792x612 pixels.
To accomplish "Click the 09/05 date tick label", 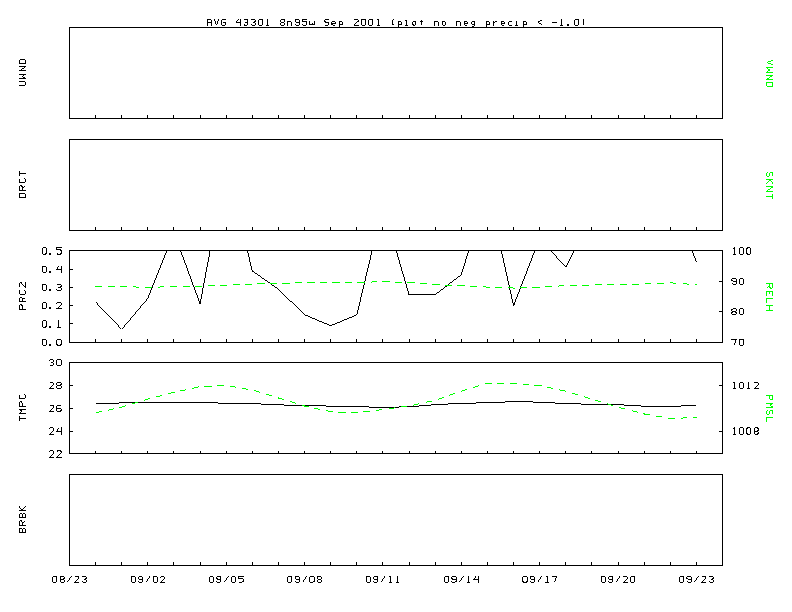I will coord(226,580).
